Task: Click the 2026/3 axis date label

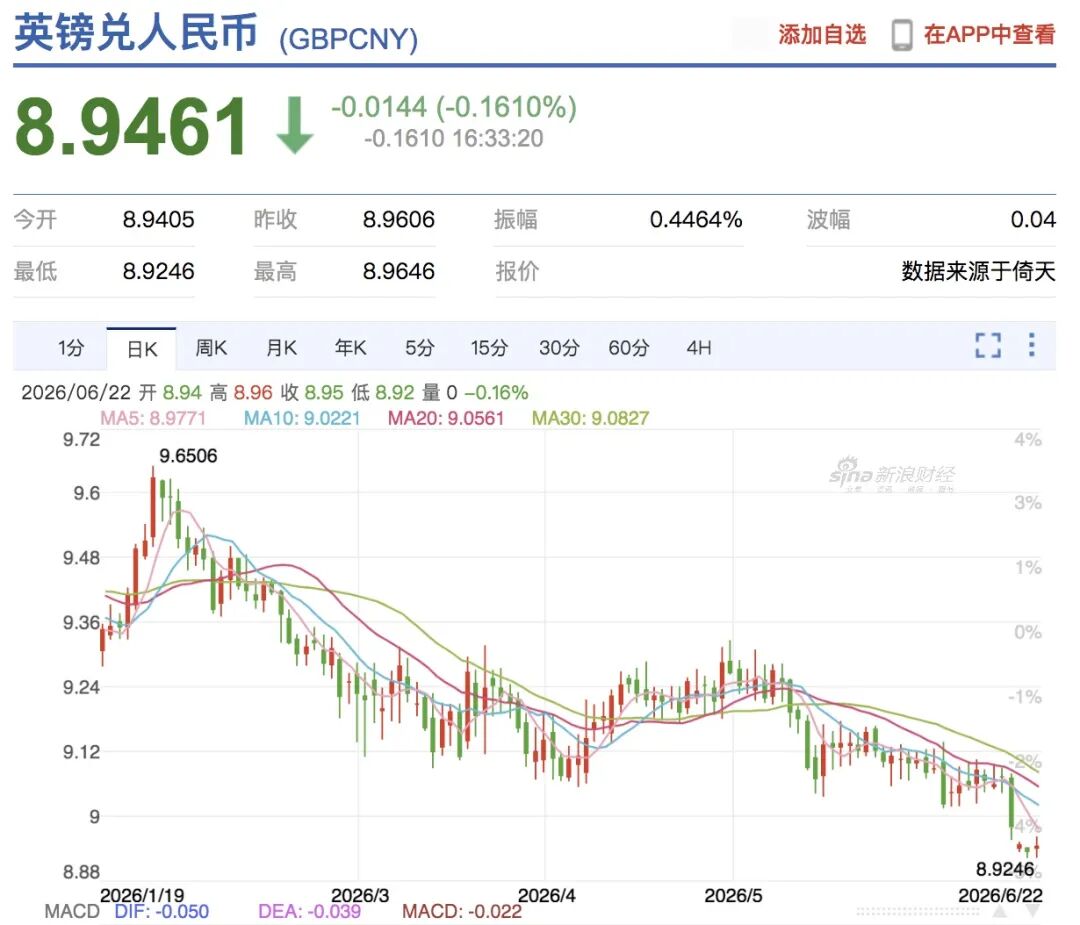Action: (360, 895)
